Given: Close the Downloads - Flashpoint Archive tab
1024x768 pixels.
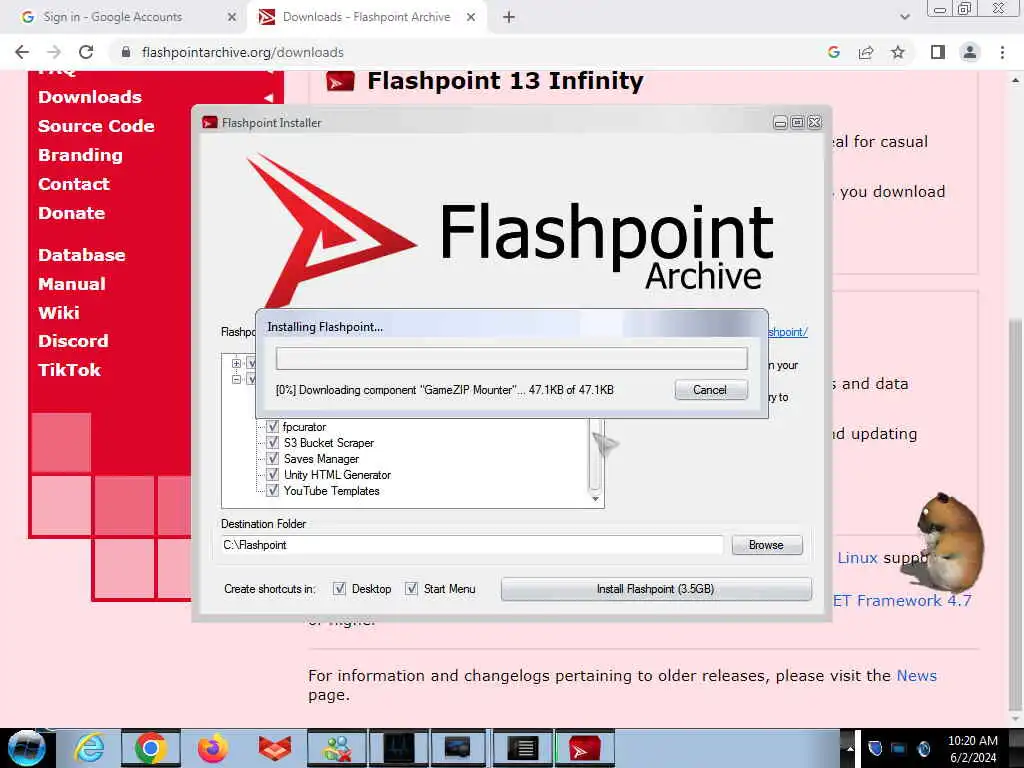Looking at the screenshot, I should pyautogui.click(x=471, y=18).
